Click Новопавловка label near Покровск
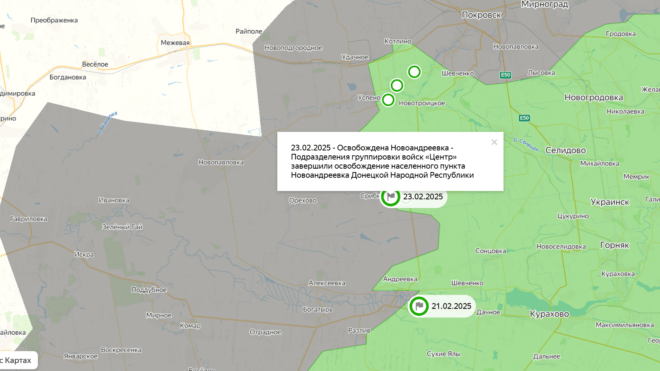Image resolution: width=660 pixels, height=371 pixels. (x=516, y=47)
